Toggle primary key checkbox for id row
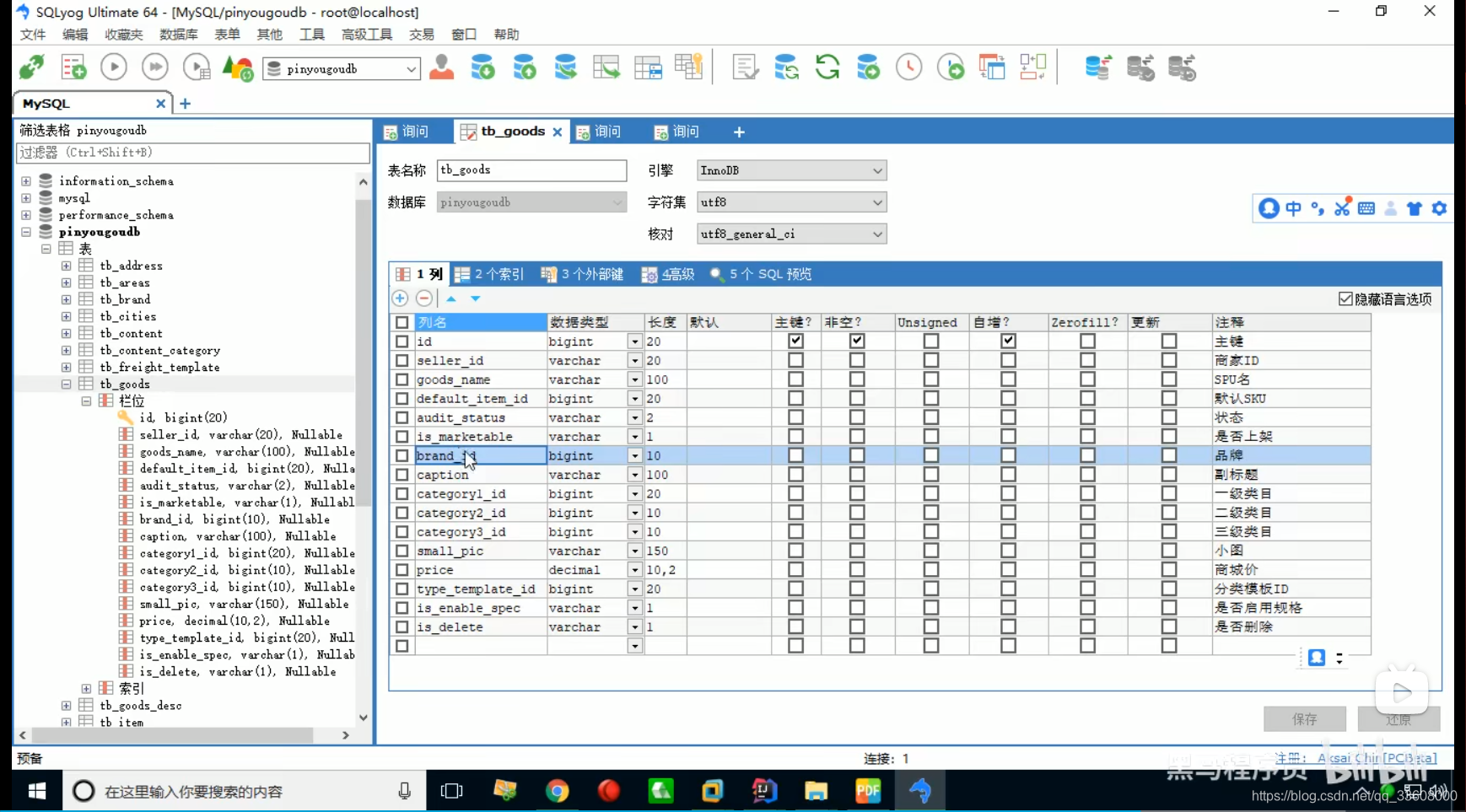Viewport: 1466px width, 812px height. point(795,341)
